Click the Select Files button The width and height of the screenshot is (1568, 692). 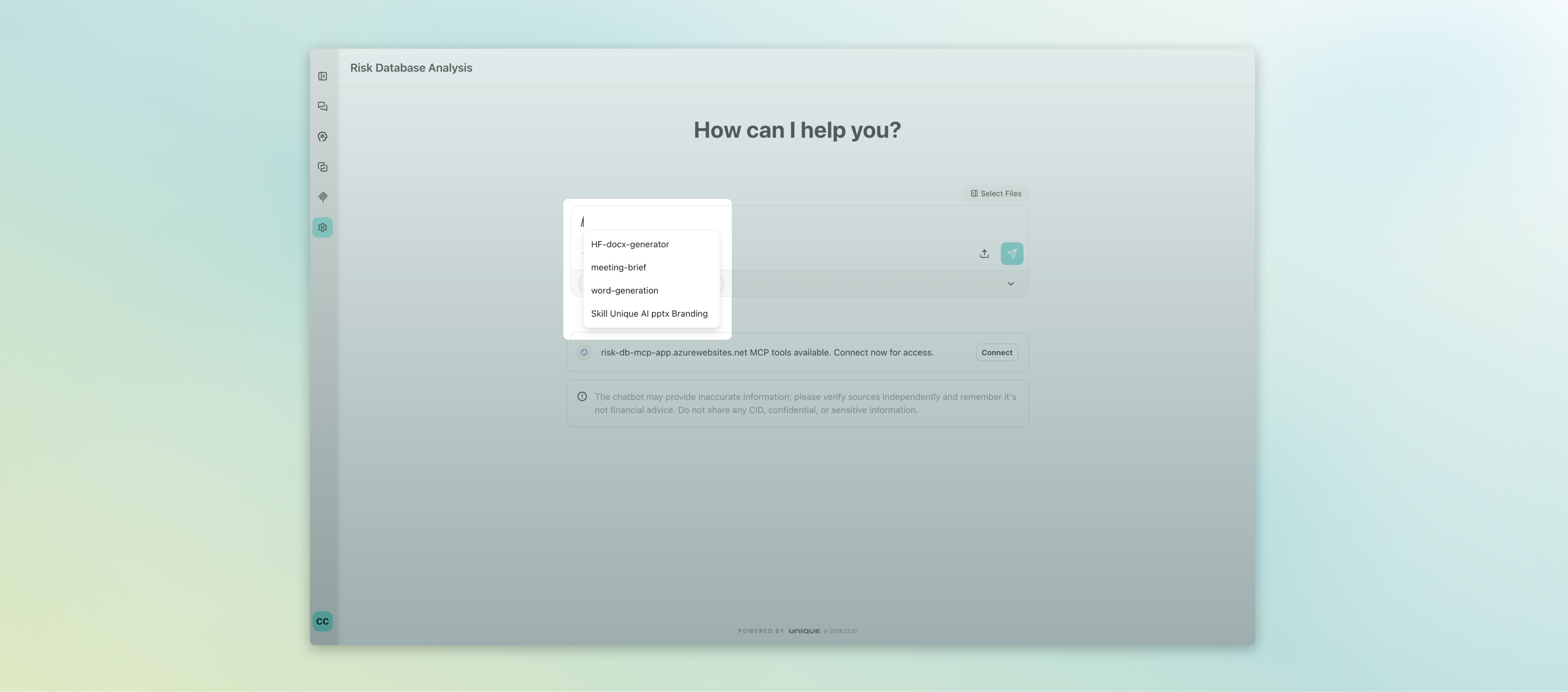click(x=996, y=194)
